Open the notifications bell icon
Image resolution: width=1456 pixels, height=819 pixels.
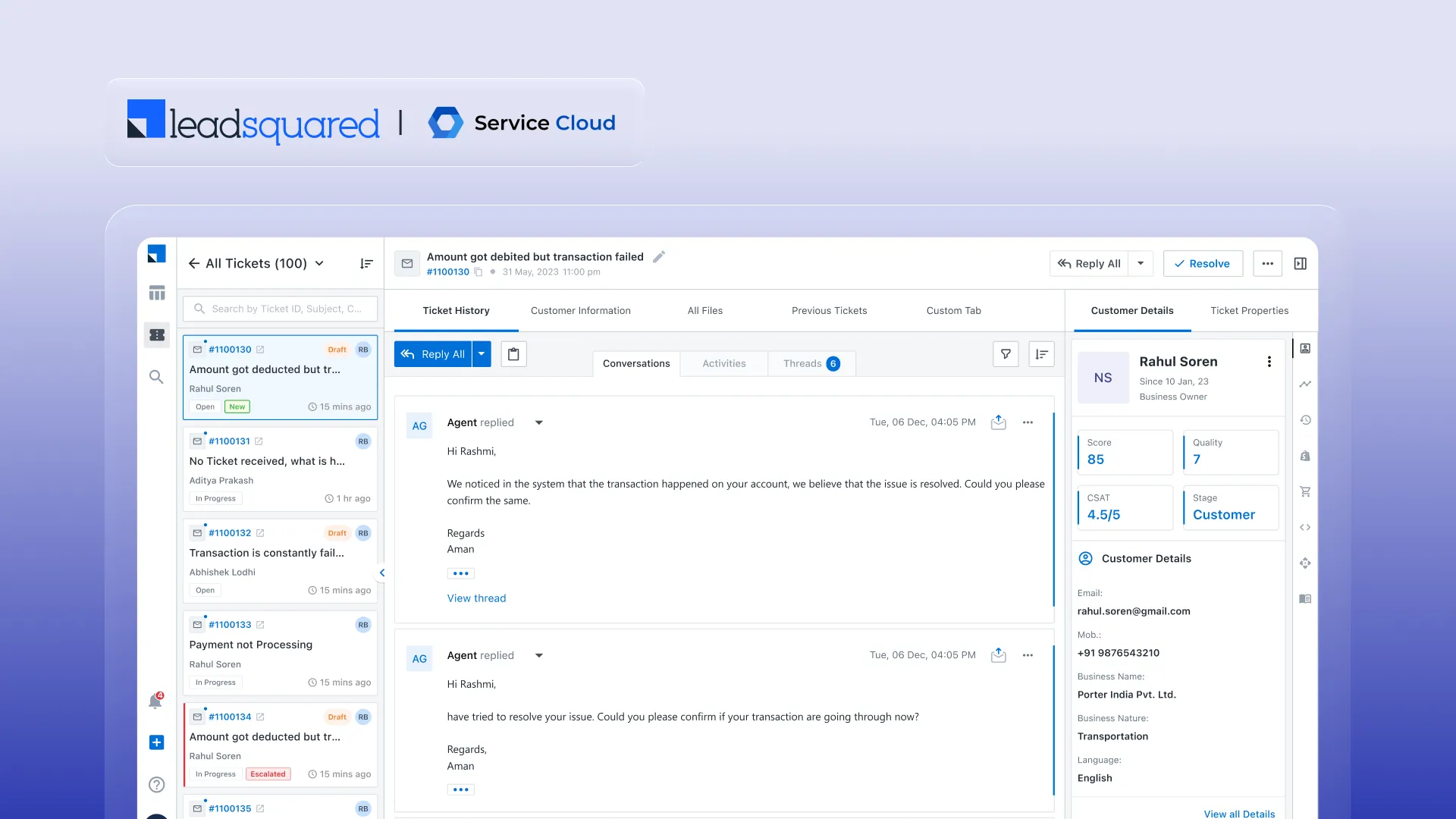155,701
